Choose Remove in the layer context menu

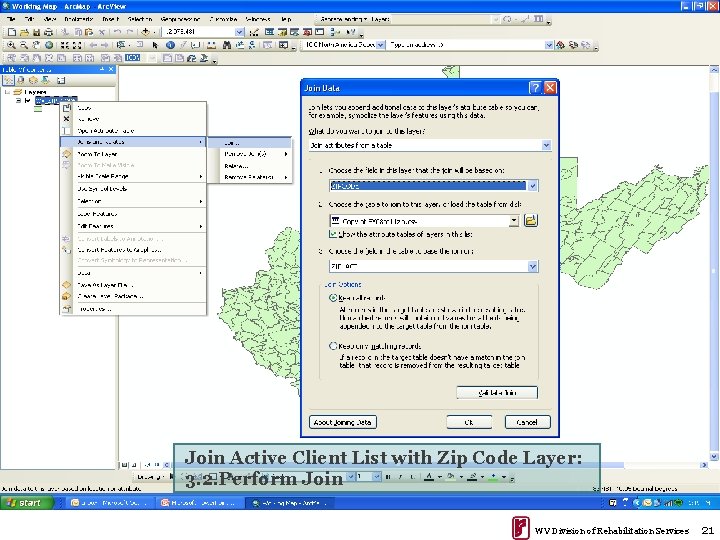tap(133, 119)
